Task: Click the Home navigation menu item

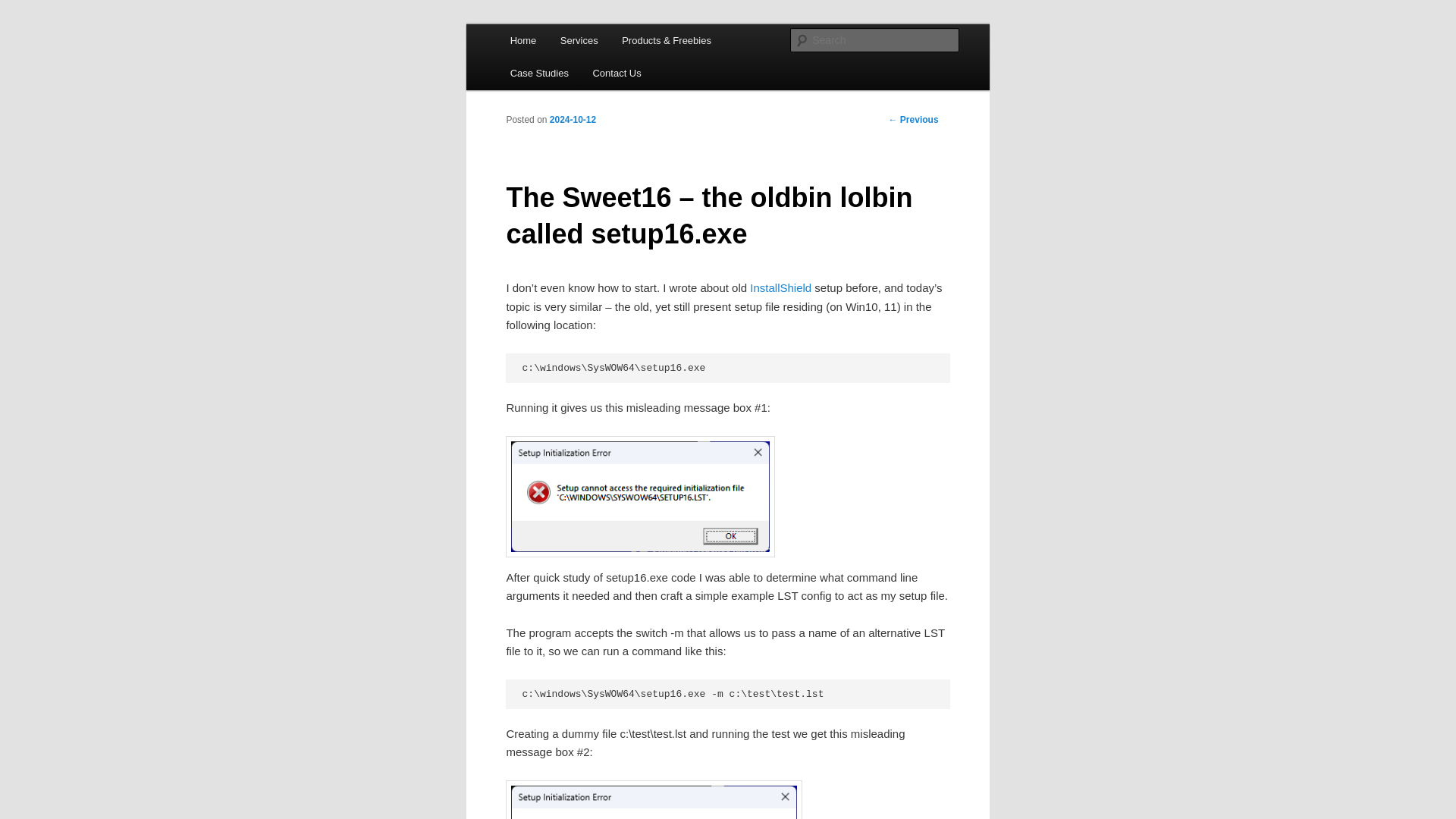Action: (x=522, y=40)
